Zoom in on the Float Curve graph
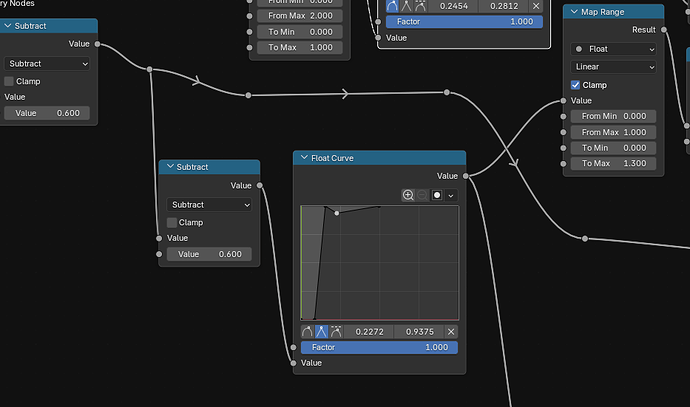 408,195
